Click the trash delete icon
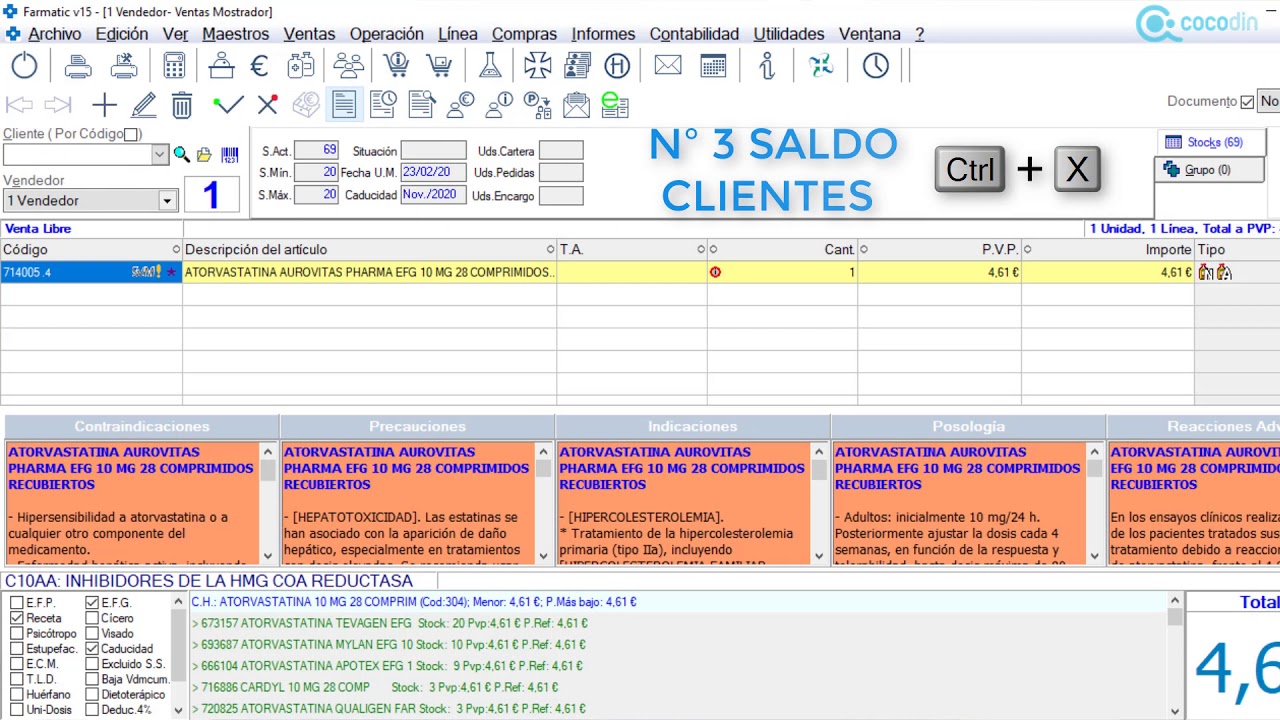 182,105
